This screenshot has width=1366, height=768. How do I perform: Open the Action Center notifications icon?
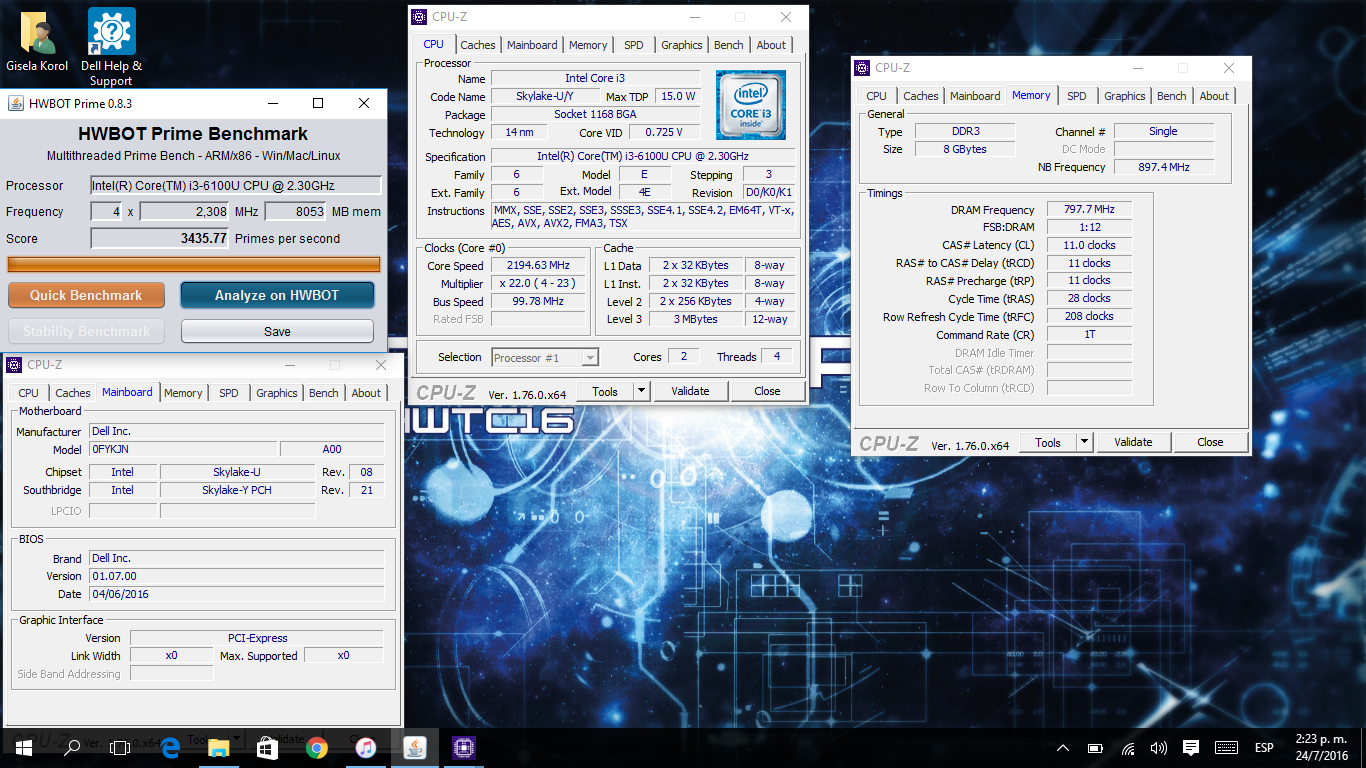click(1190, 748)
